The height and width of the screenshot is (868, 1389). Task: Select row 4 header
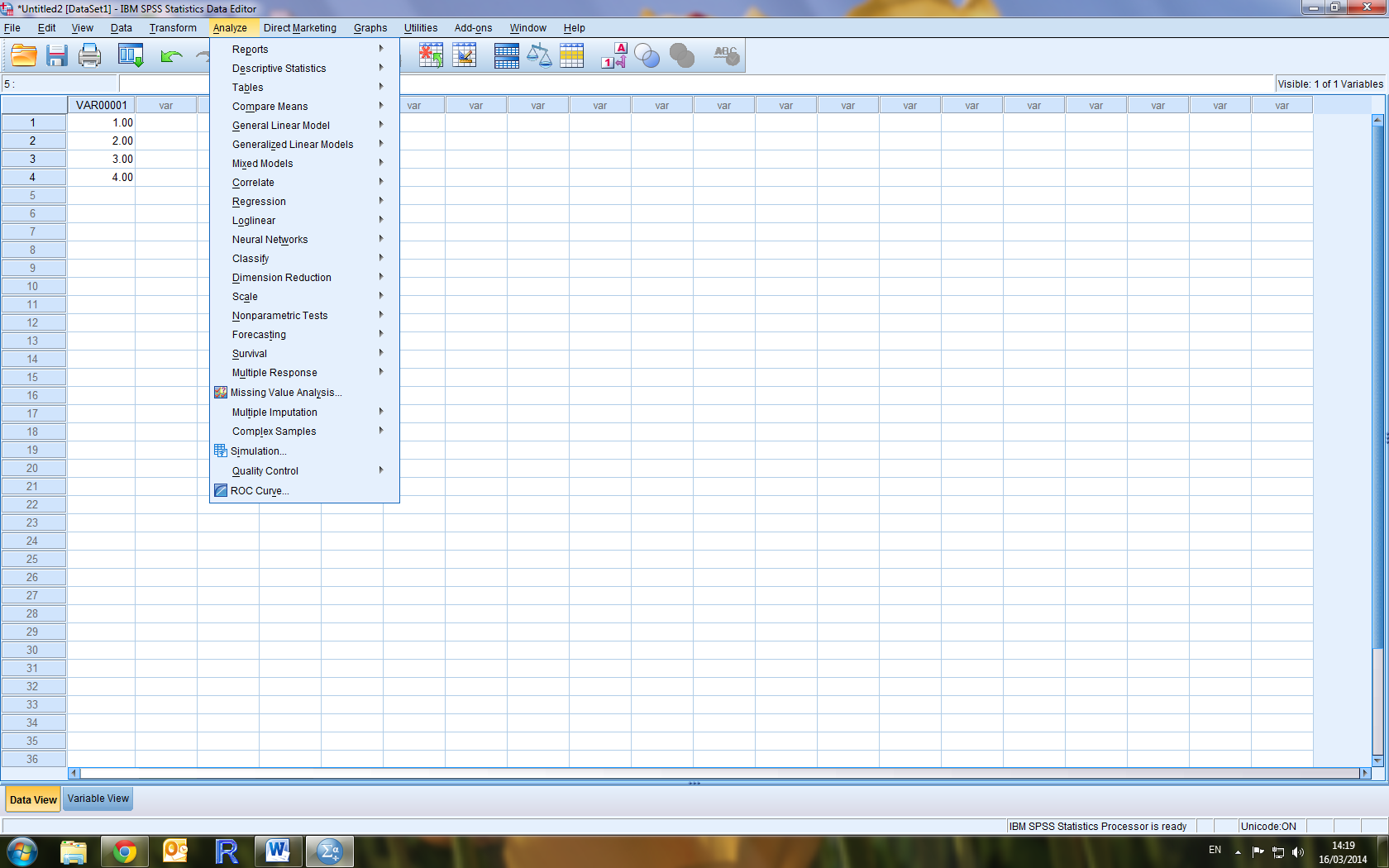coord(33,177)
